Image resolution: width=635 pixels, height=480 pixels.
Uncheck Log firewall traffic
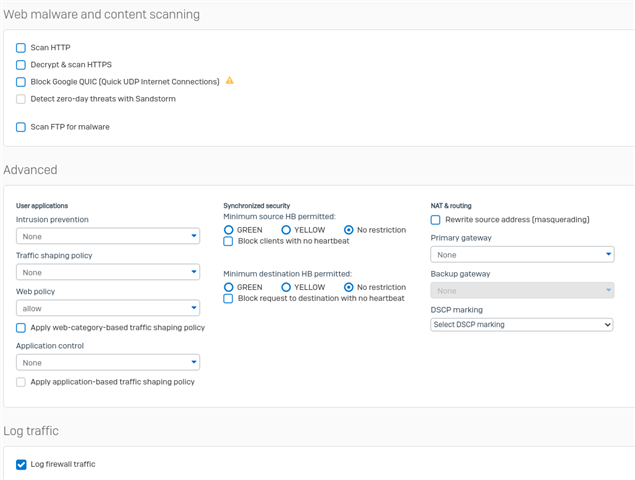click(21, 464)
